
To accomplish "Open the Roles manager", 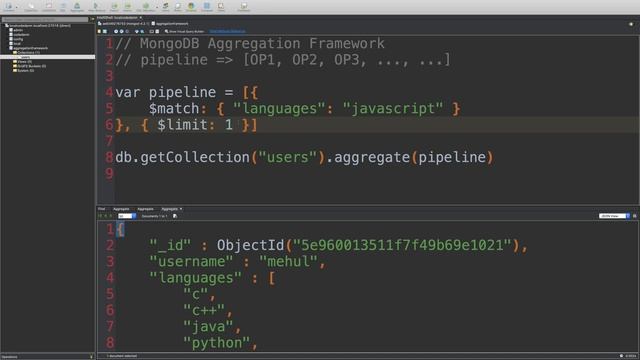I will (178, 6).
